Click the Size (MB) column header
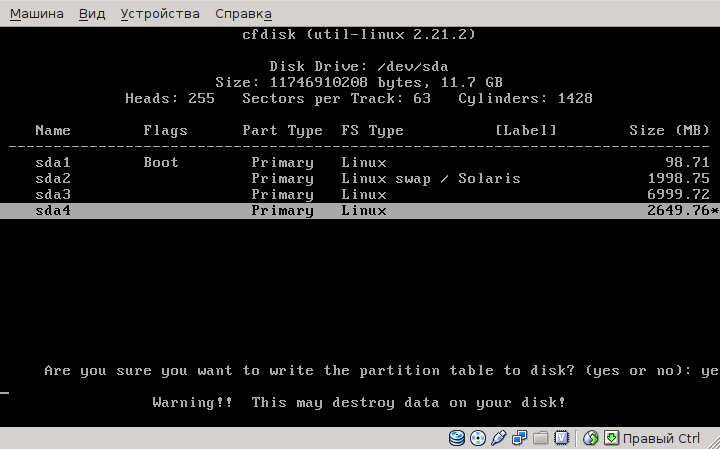 pyautogui.click(x=669, y=131)
